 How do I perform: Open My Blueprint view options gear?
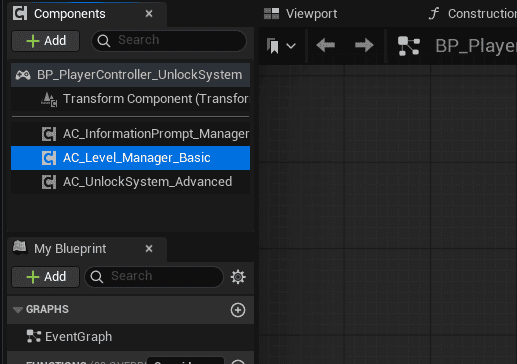(238, 277)
